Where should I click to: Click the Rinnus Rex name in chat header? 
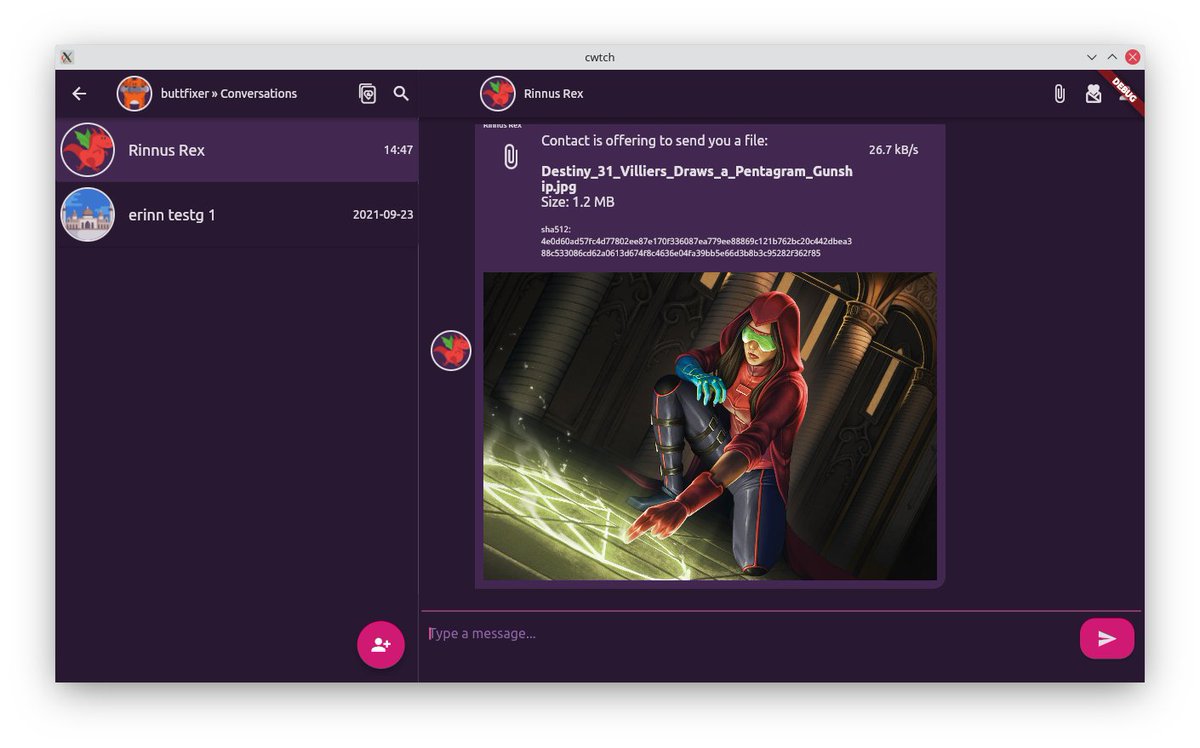[x=553, y=93]
